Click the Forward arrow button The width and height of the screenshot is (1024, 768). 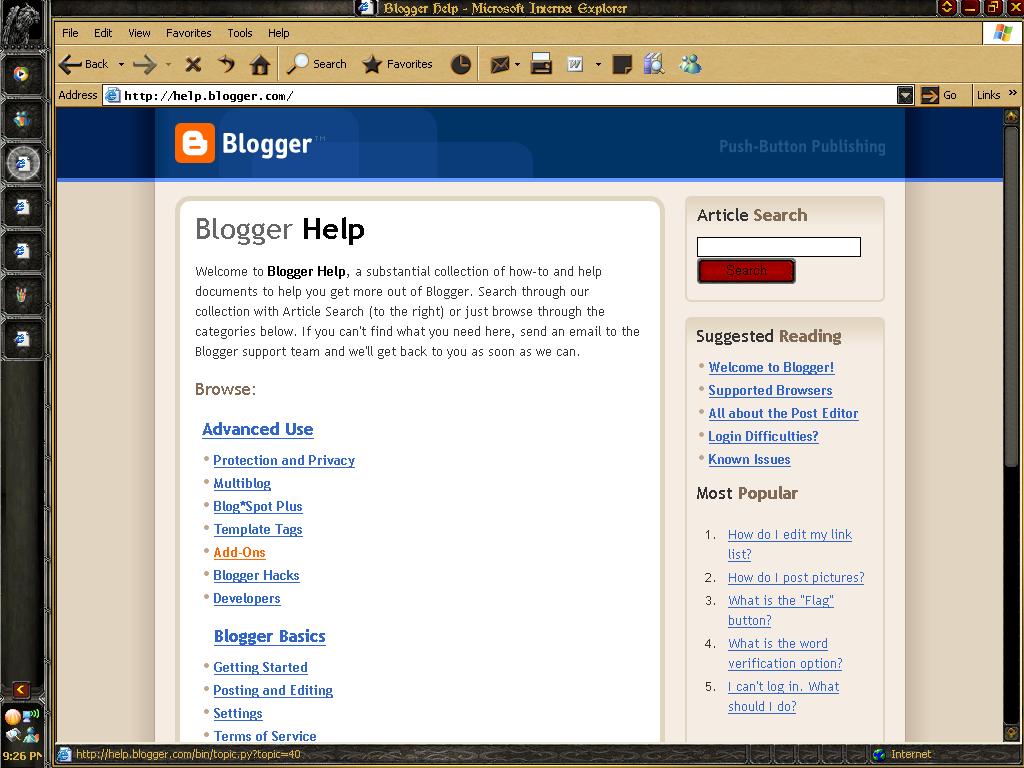144,64
